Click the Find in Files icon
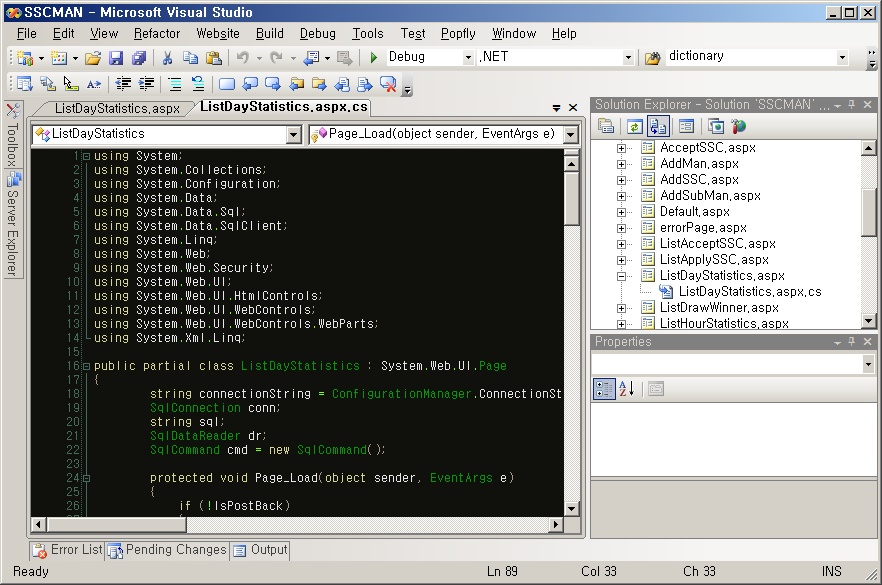This screenshot has width=882, height=585. (x=652, y=57)
